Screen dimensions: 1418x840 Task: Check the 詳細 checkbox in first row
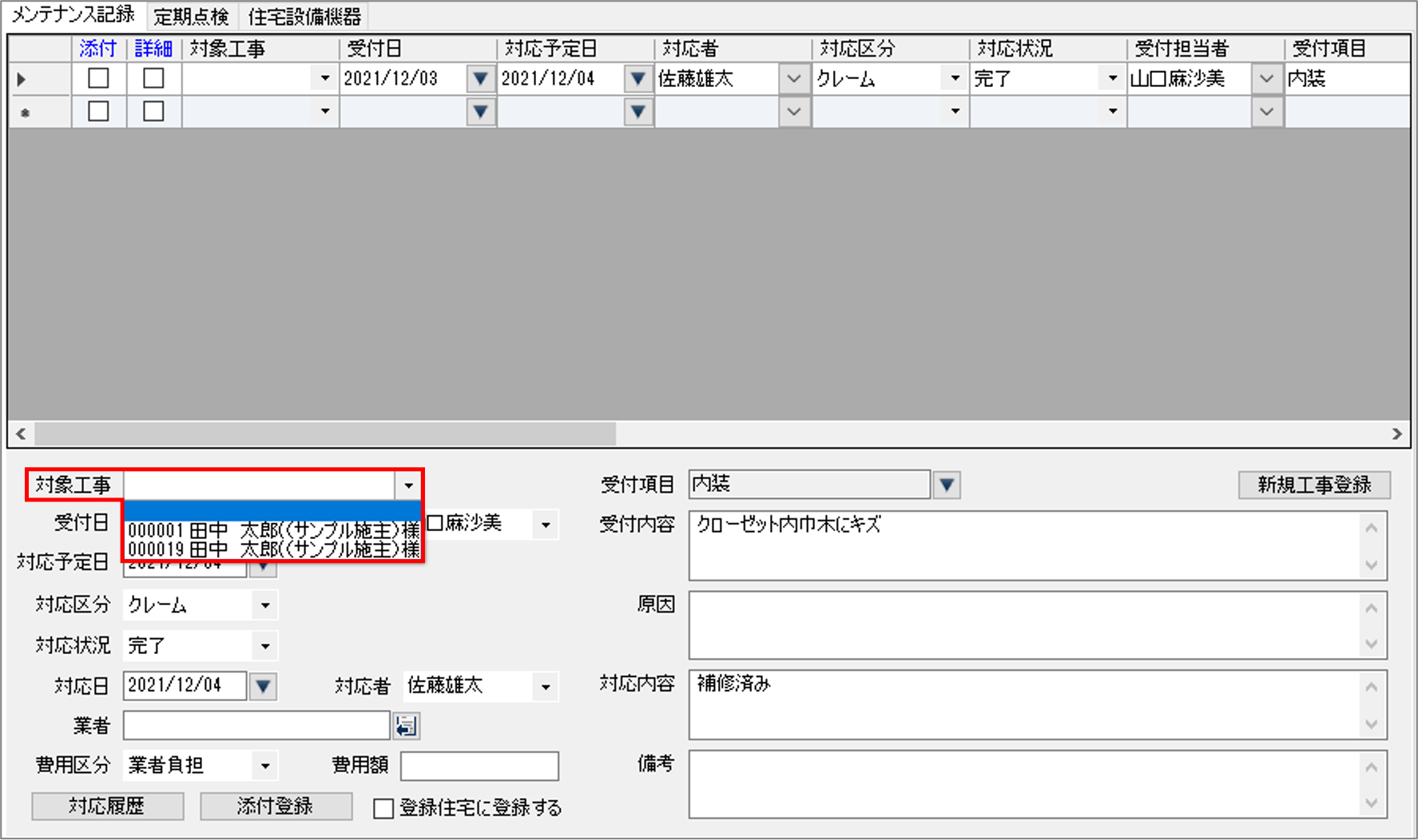click(x=153, y=79)
